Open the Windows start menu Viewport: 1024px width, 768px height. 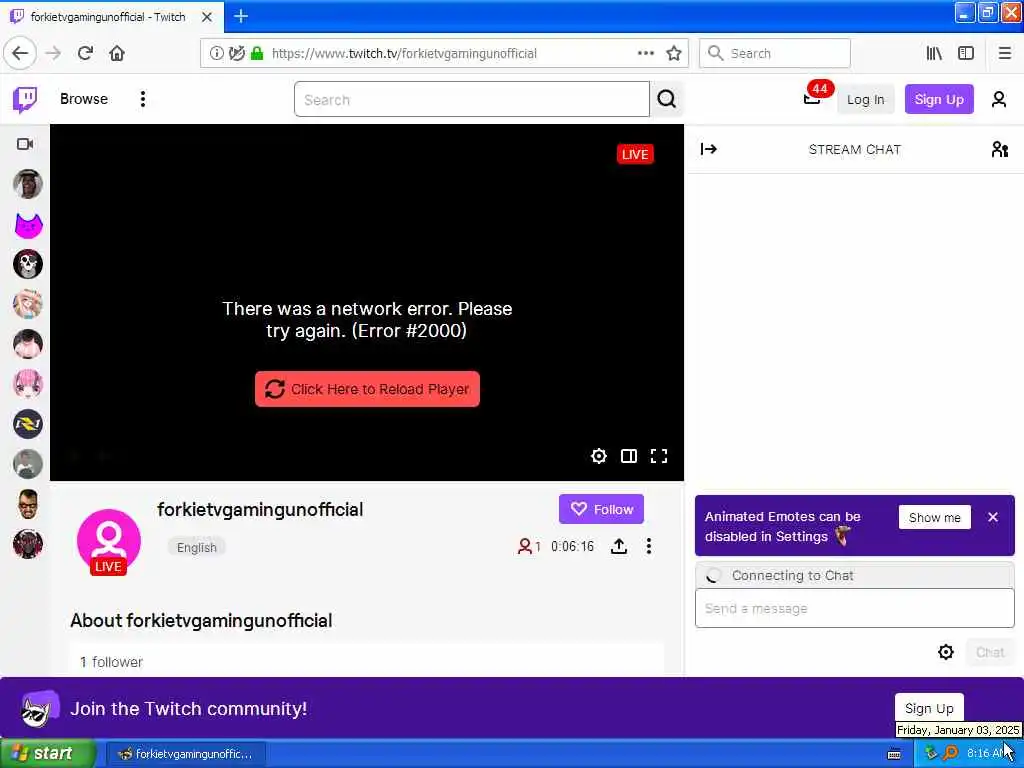click(47, 754)
